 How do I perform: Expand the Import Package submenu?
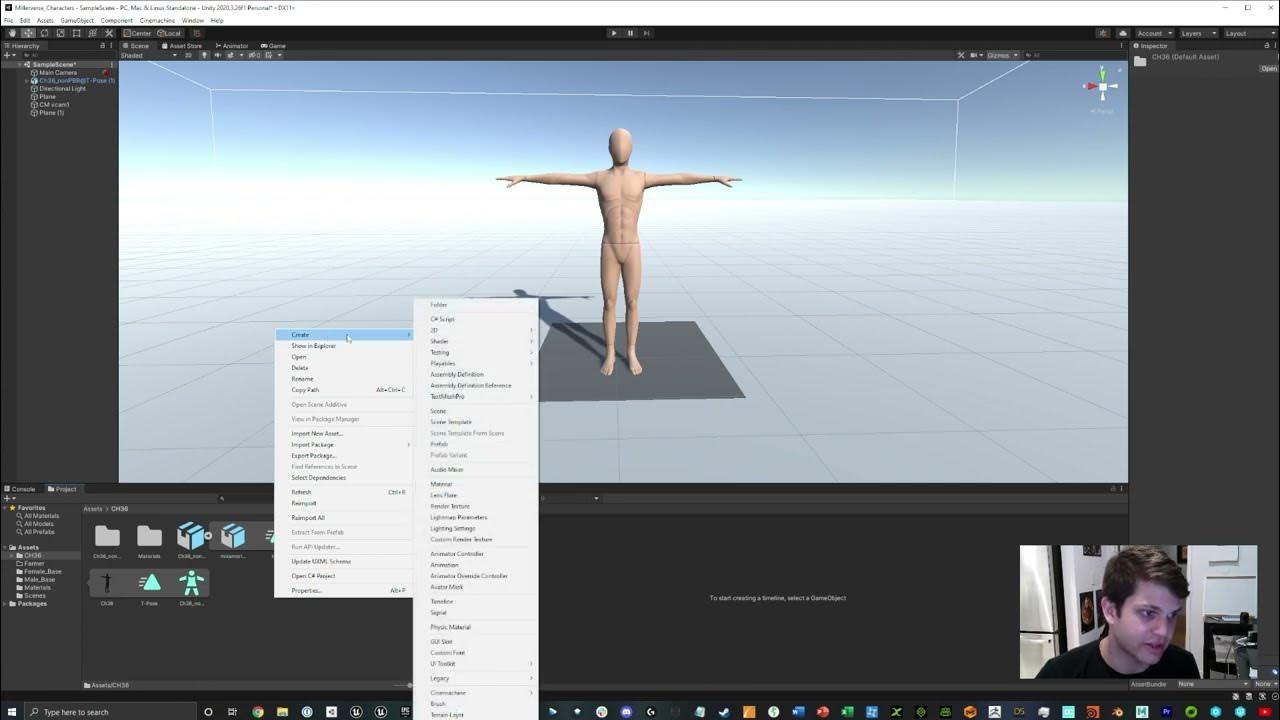(x=343, y=444)
